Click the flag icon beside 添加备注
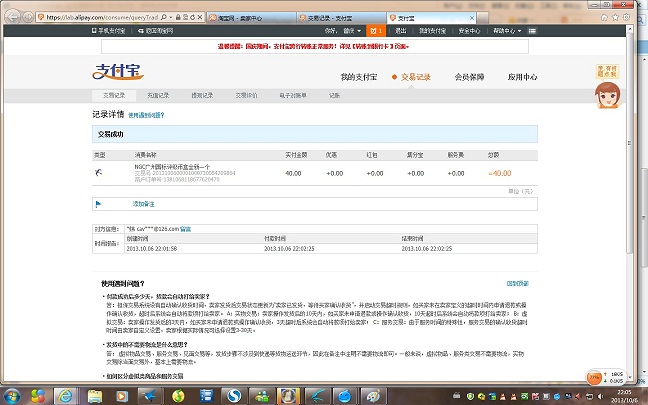The width and height of the screenshot is (648, 405). point(98,203)
